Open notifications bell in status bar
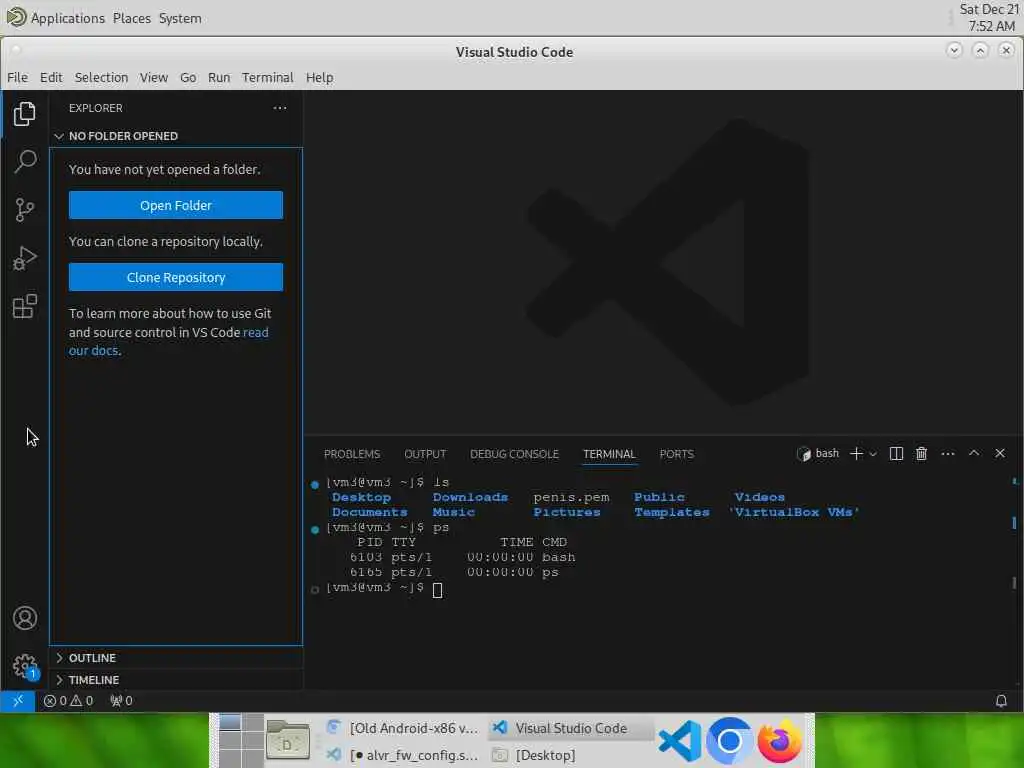The height and width of the screenshot is (768, 1024). (1000, 701)
